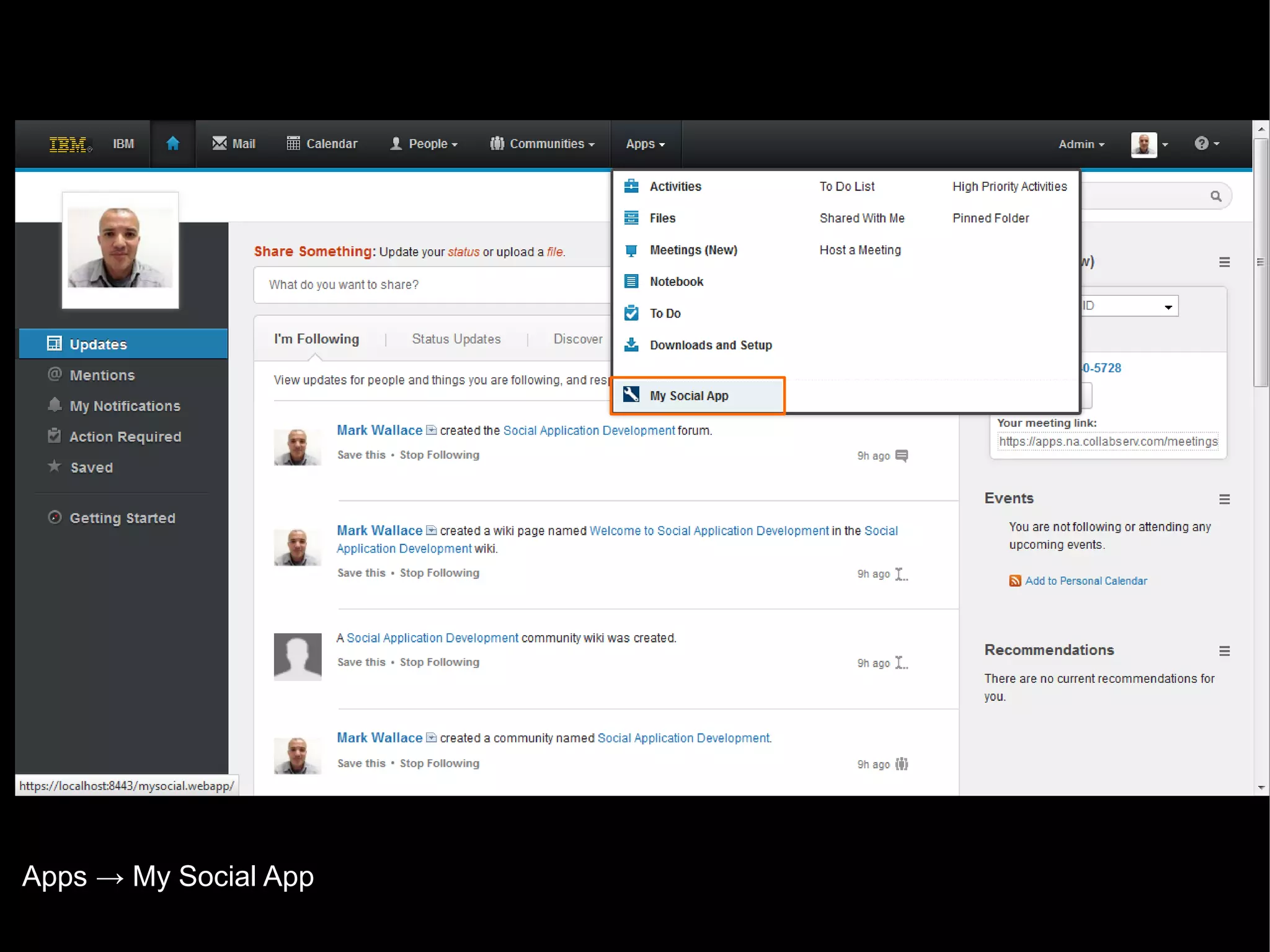
Task: Click the meeting link URL field
Action: (x=1108, y=442)
